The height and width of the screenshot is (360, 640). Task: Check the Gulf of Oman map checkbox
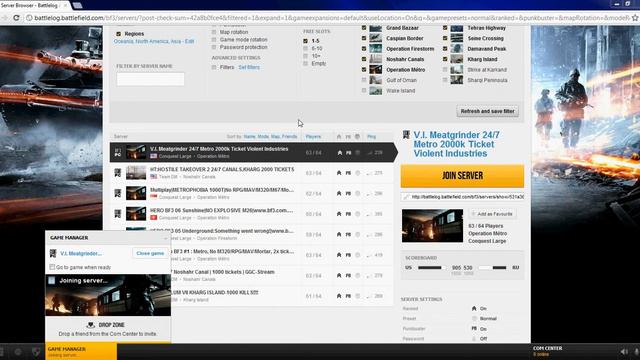tap(364, 80)
